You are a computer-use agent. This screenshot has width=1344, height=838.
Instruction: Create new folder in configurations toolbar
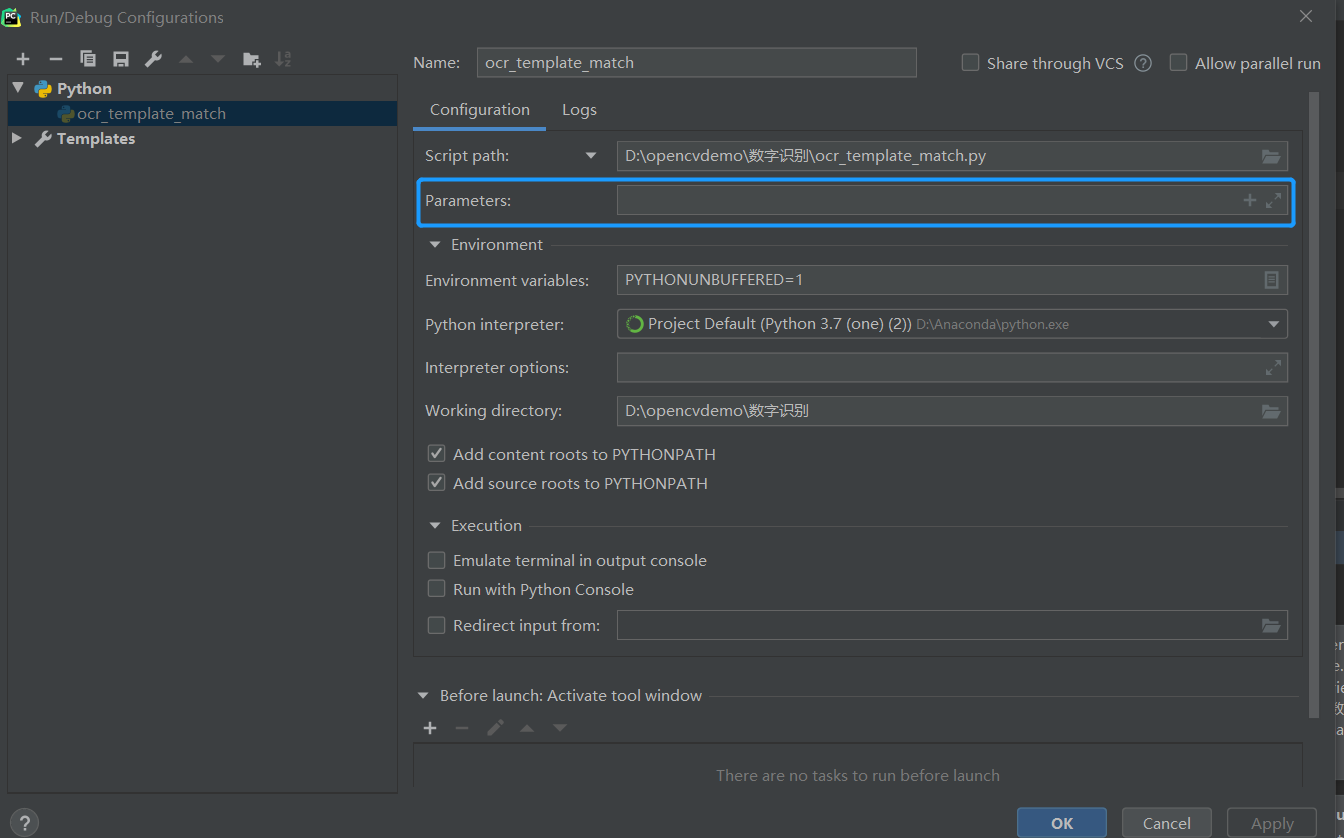251,59
